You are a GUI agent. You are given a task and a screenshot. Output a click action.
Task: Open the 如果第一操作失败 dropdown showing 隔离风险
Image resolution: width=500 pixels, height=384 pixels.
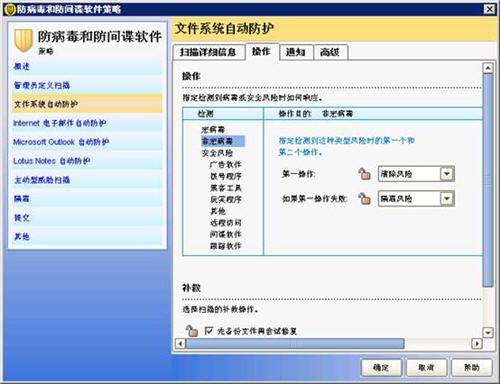[x=416, y=199]
